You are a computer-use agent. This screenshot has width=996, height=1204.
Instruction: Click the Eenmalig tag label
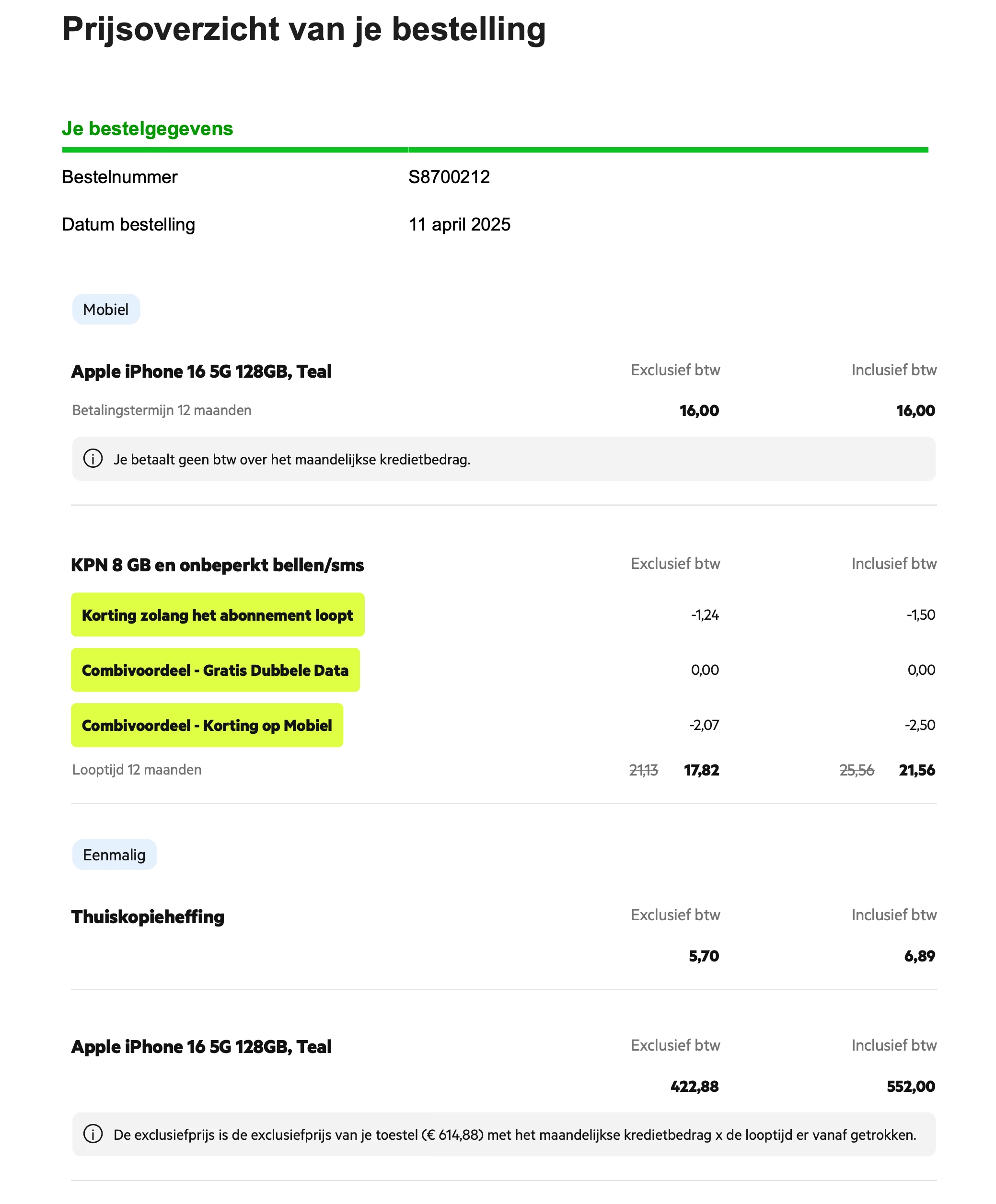tap(114, 855)
